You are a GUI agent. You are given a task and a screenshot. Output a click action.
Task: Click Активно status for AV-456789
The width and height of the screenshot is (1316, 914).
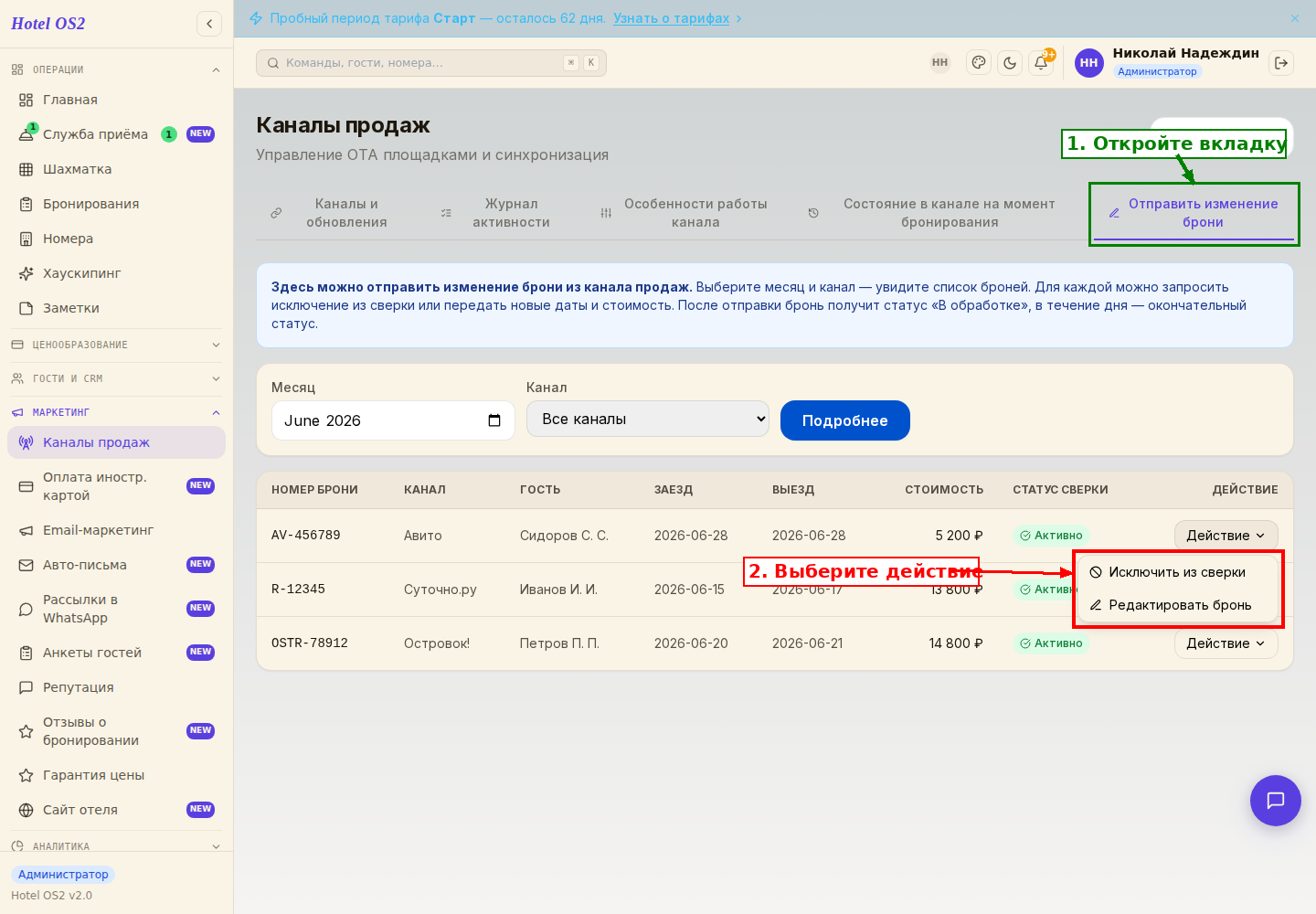tap(1051, 536)
